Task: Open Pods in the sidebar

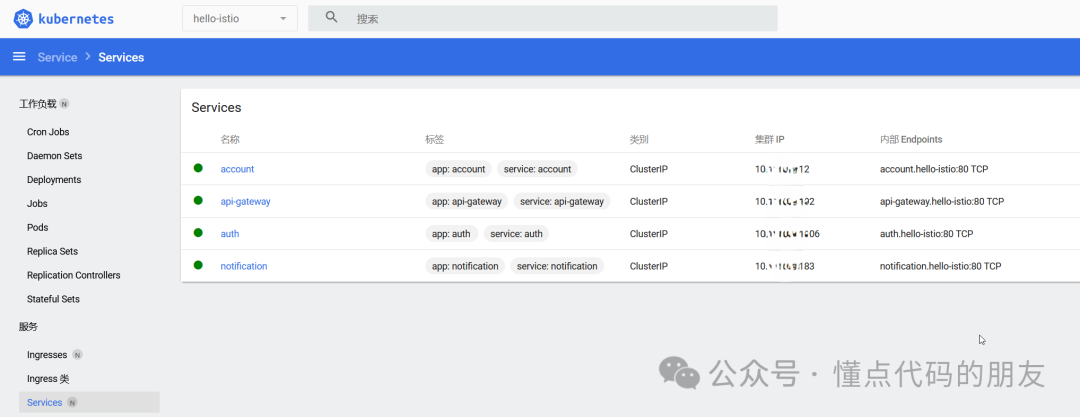Action: (37, 227)
